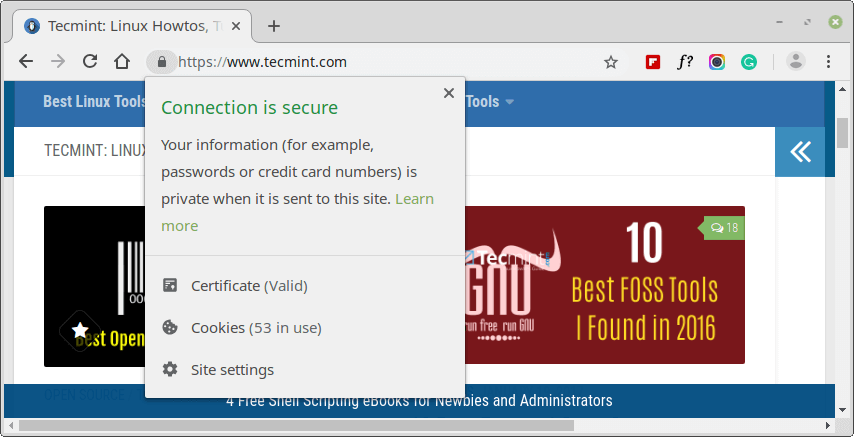The image size is (854, 437).
Task: Open Chrome's three-dot menu
Action: pos(828,62)
